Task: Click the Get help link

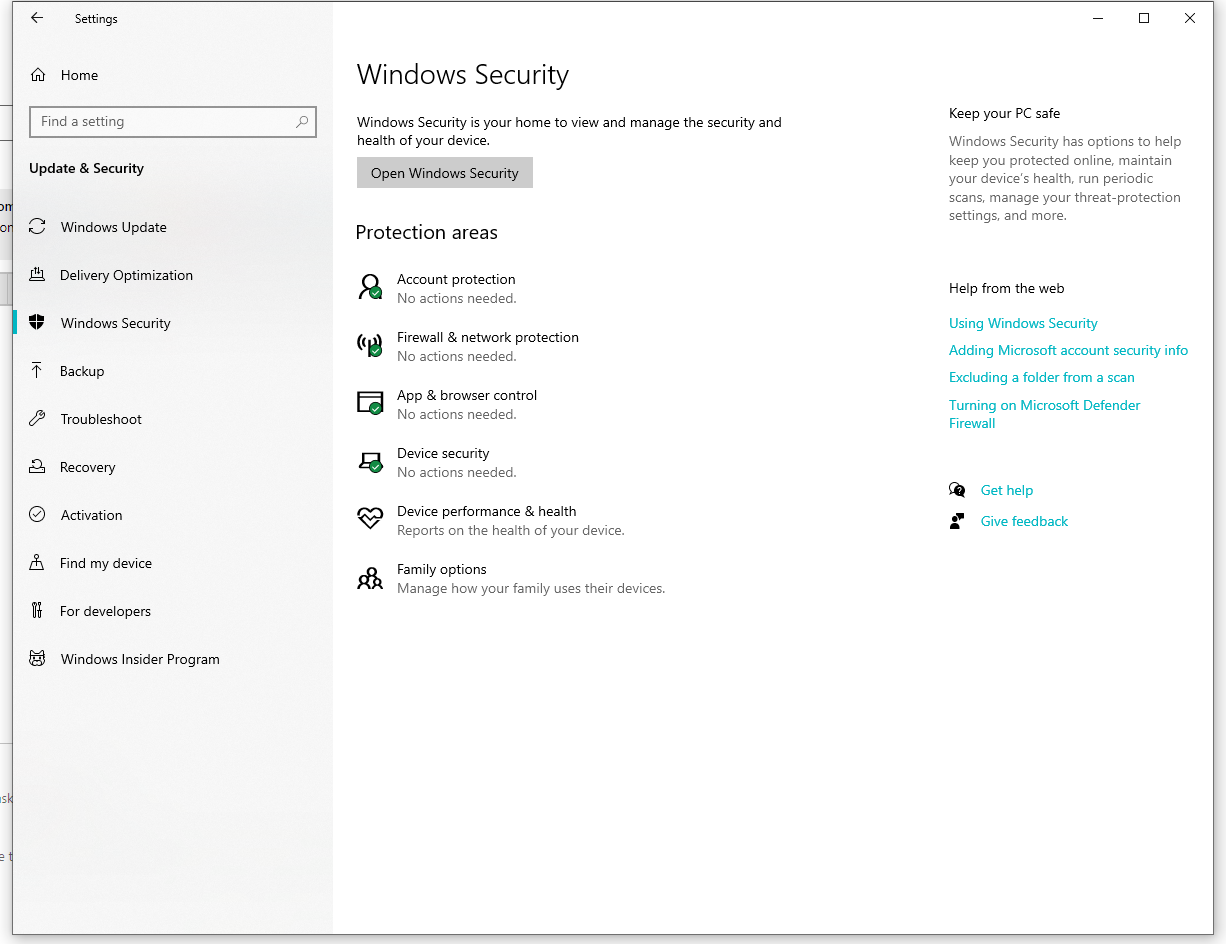Action: [x=1007, y=490]
